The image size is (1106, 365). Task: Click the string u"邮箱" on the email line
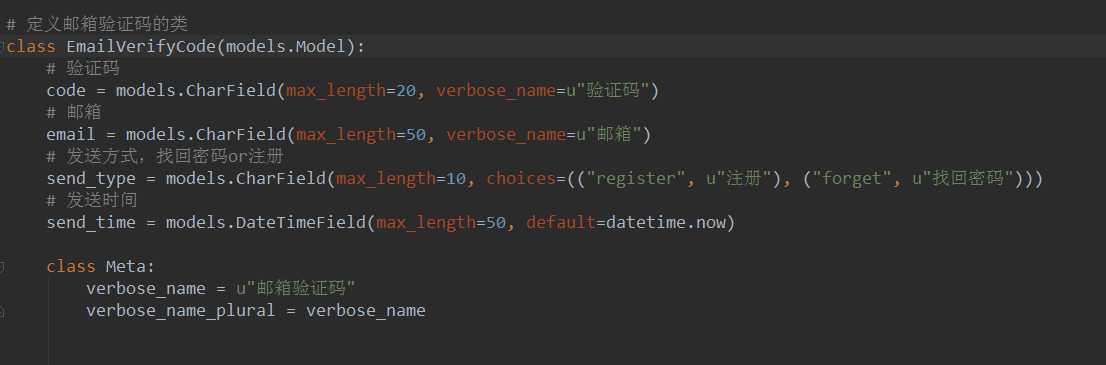click(x=609, y=134)
